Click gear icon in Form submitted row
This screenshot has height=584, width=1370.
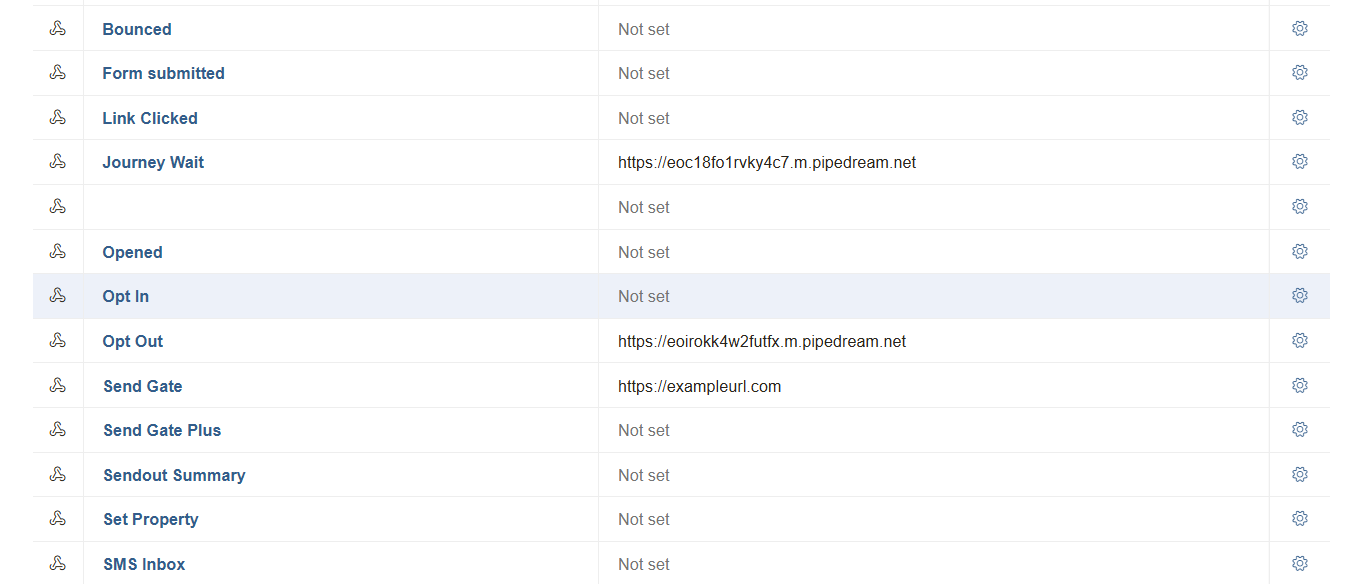pyautogui.click(x=1299, y=73)
